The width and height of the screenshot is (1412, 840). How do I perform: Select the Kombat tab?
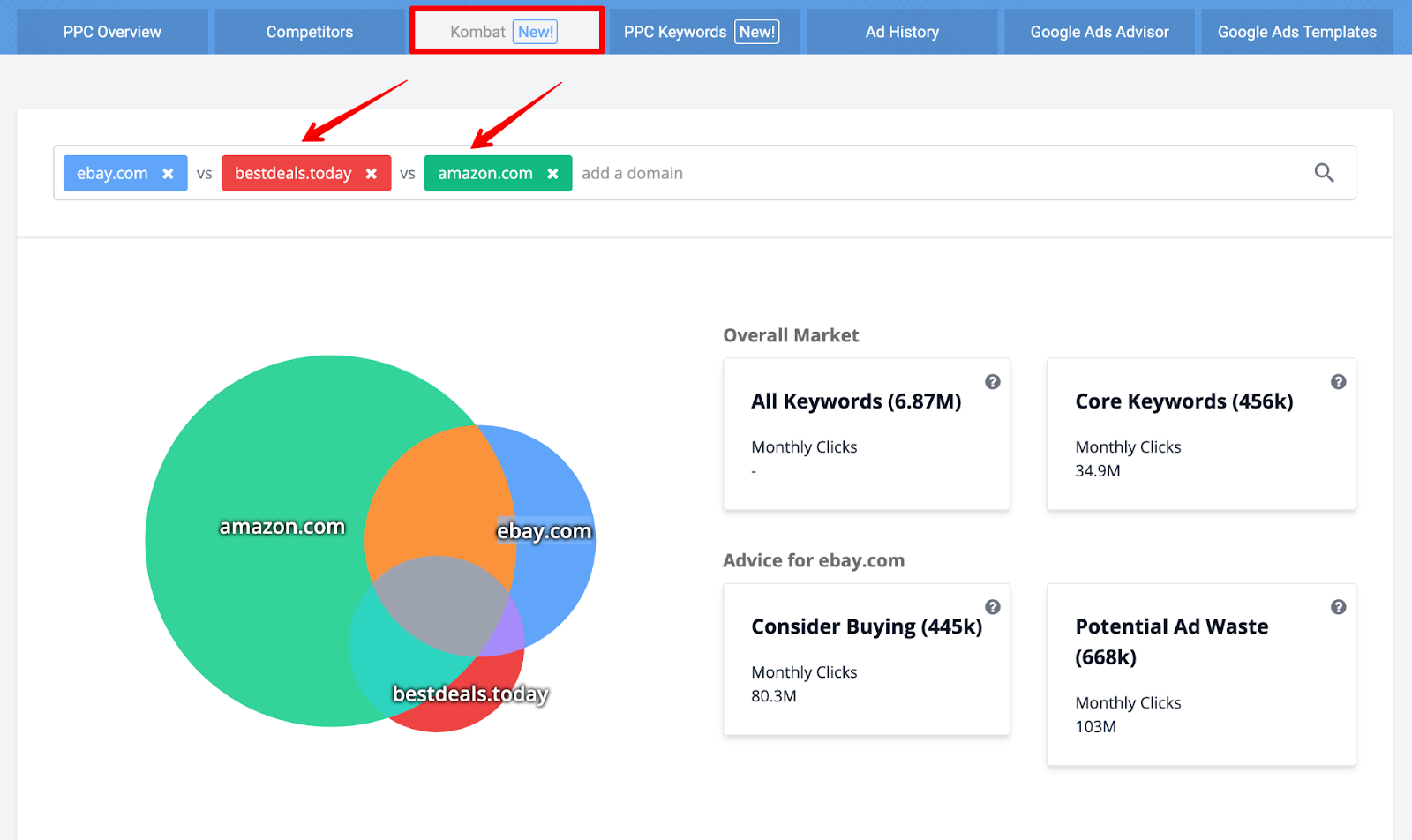(507, 32)
